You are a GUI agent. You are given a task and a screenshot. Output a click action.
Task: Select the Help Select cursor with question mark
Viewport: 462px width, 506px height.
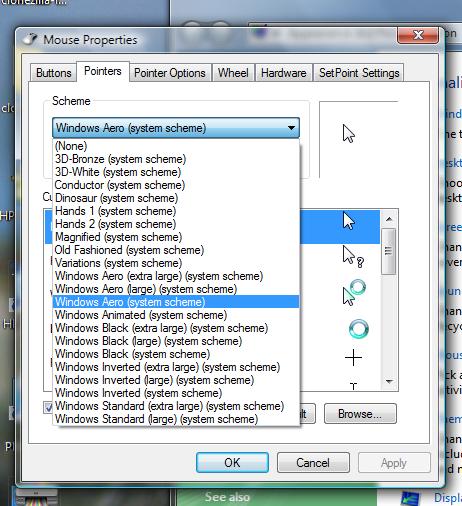click(353, 257)
